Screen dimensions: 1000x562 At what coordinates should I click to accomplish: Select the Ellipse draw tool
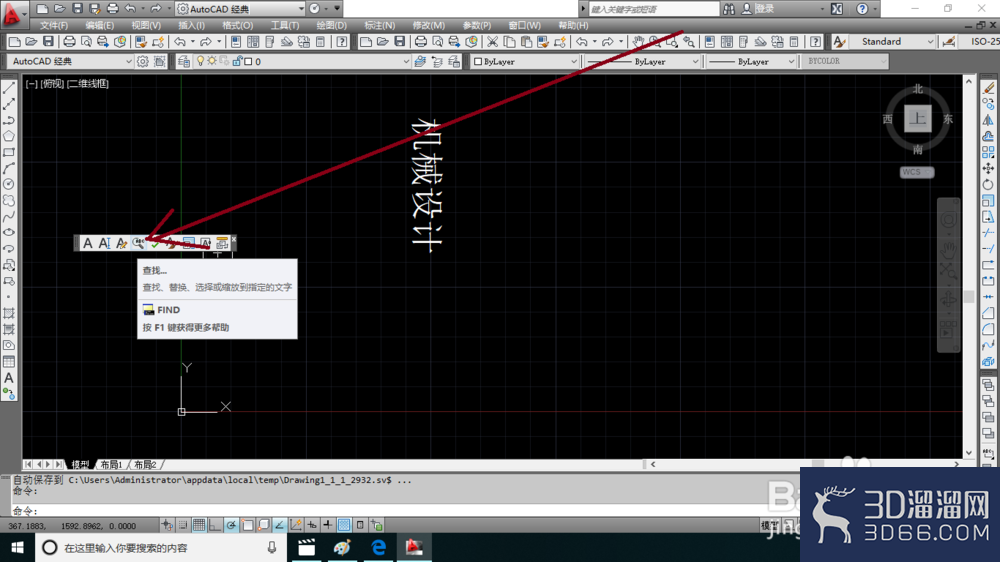9,233
